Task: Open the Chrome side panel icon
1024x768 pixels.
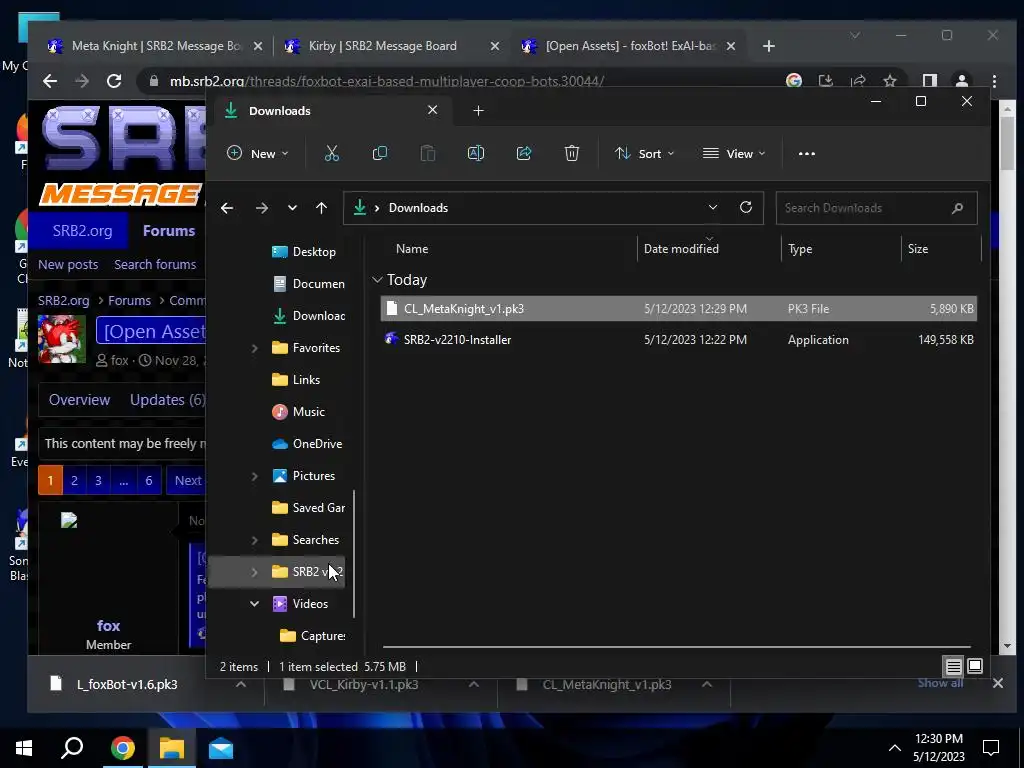Action: click(929, 81)
